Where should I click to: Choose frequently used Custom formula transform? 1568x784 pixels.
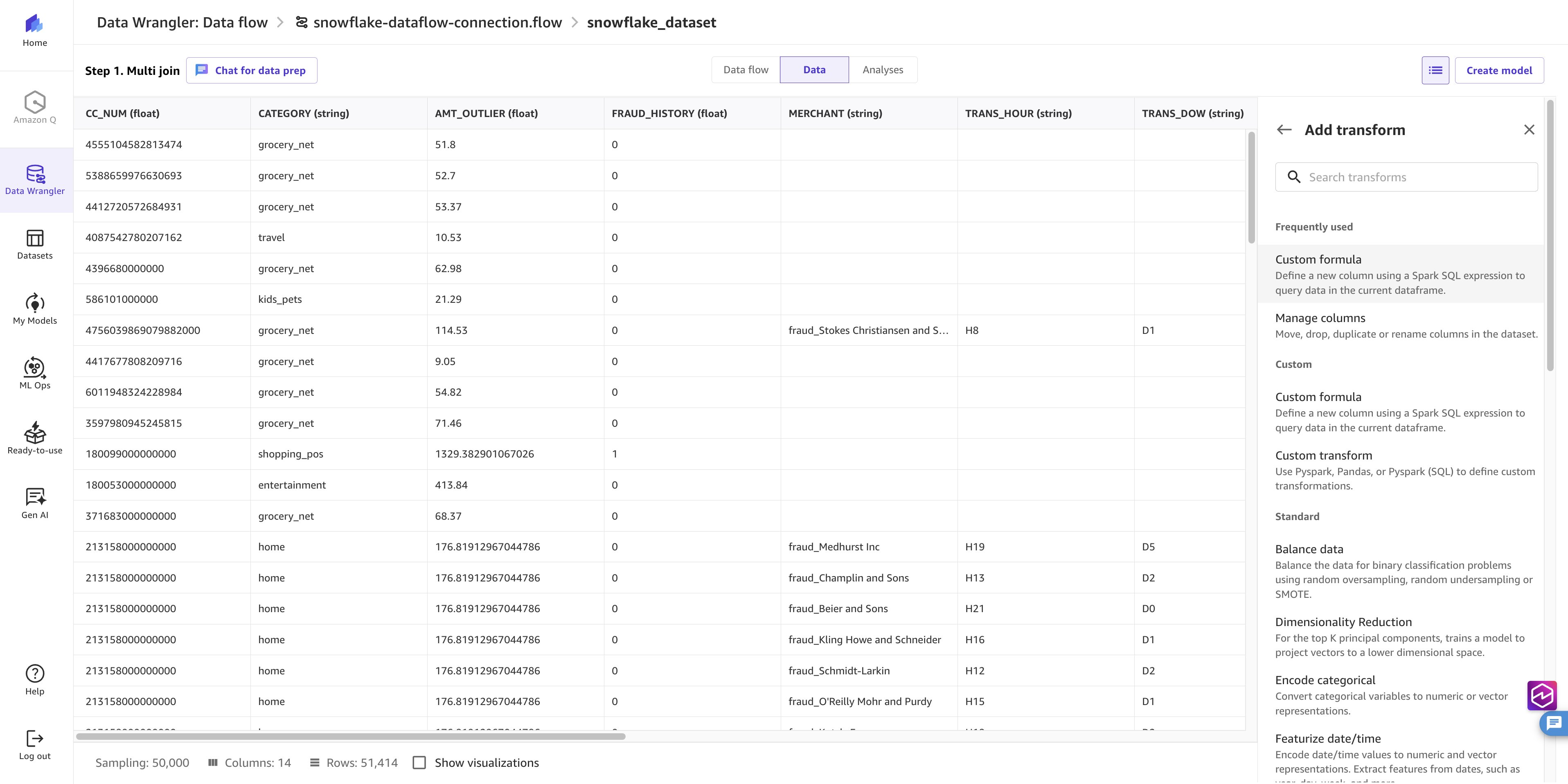tap(1400, 274)
